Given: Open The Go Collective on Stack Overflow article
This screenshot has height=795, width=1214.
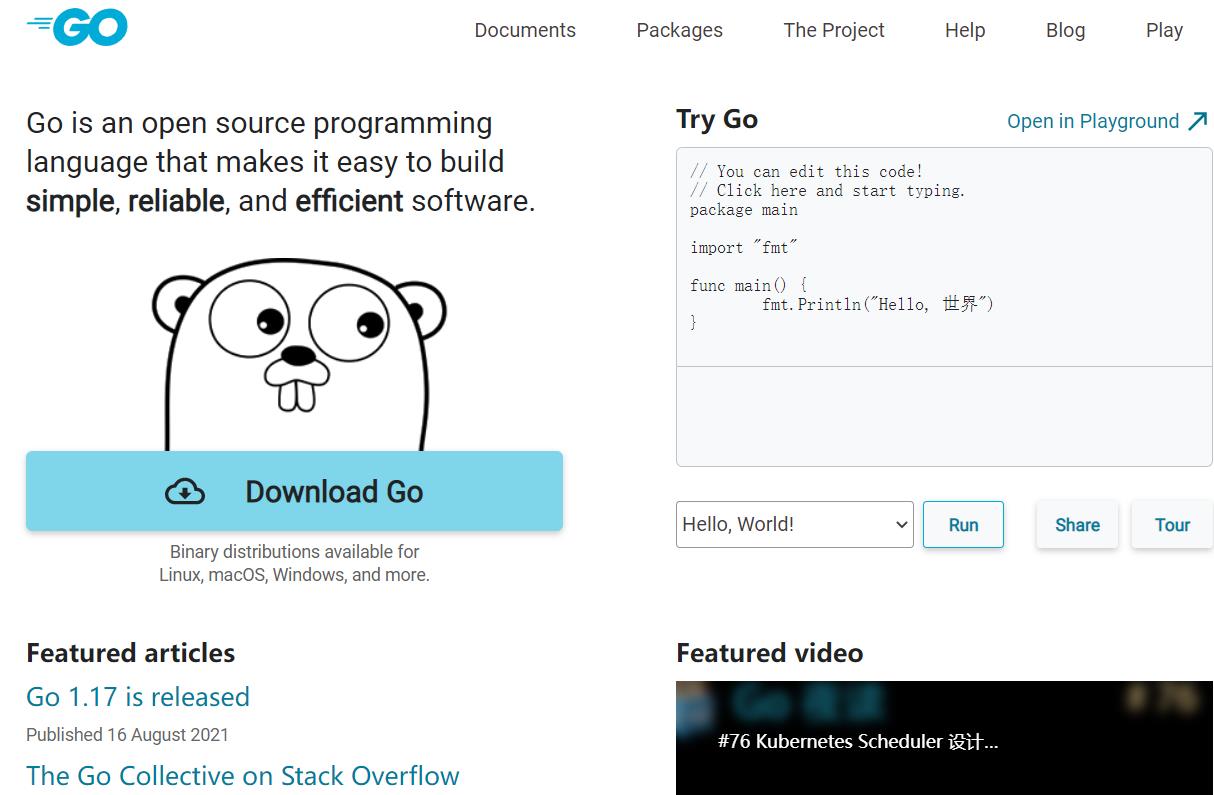Looking at the screenshot, I should coord(243,776).
